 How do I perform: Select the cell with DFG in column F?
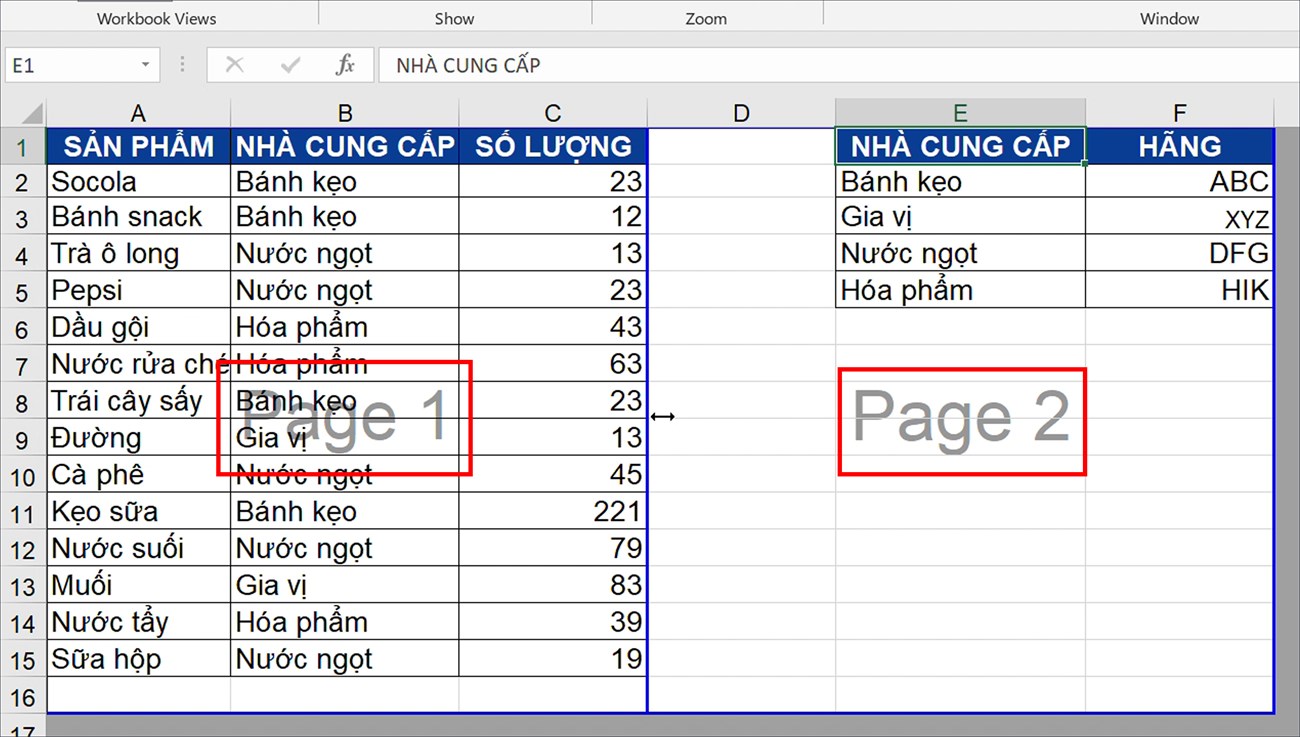(1180, 254)
